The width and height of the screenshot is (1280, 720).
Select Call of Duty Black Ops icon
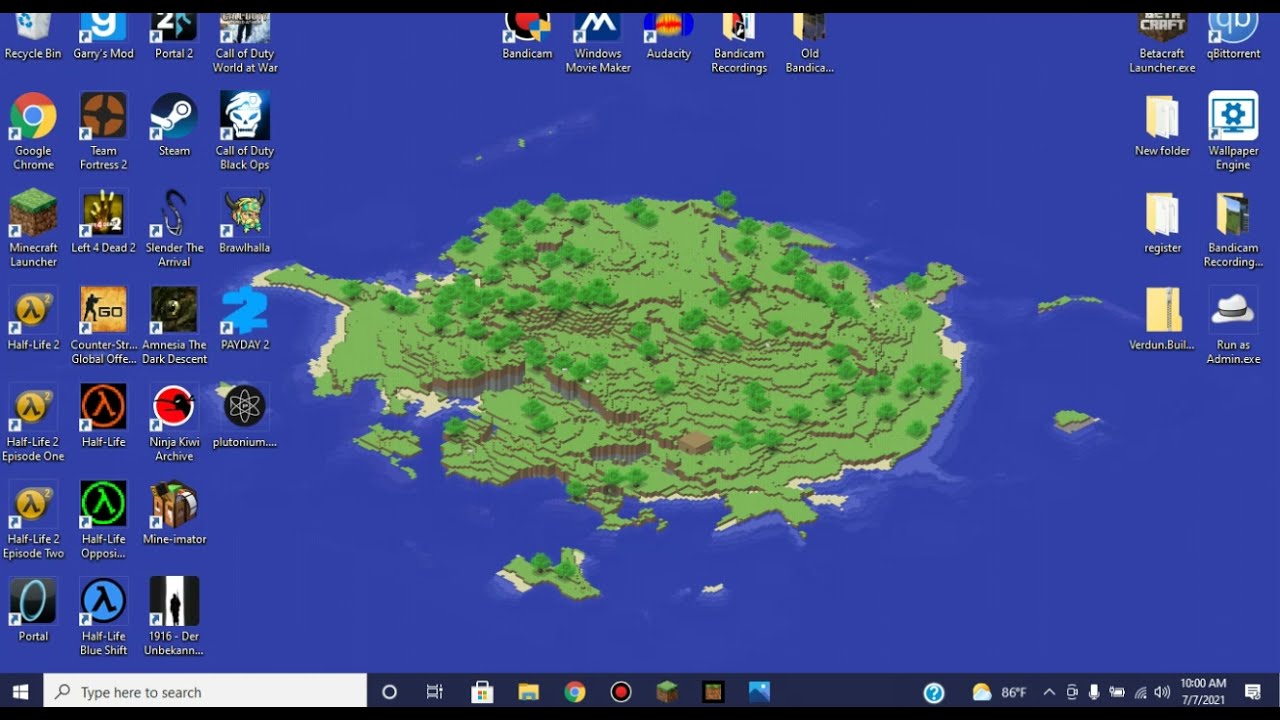[x=245, y=131]
